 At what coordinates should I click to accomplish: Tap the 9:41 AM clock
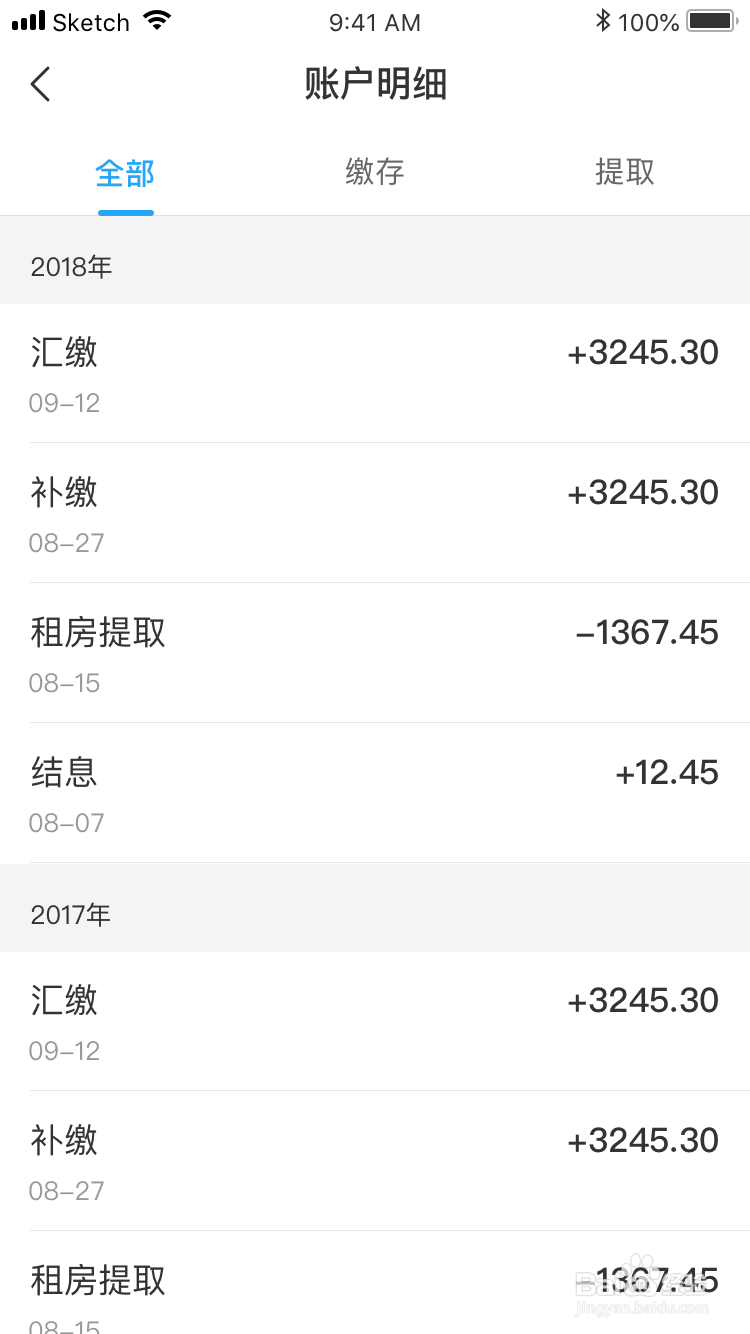(375, 22)
